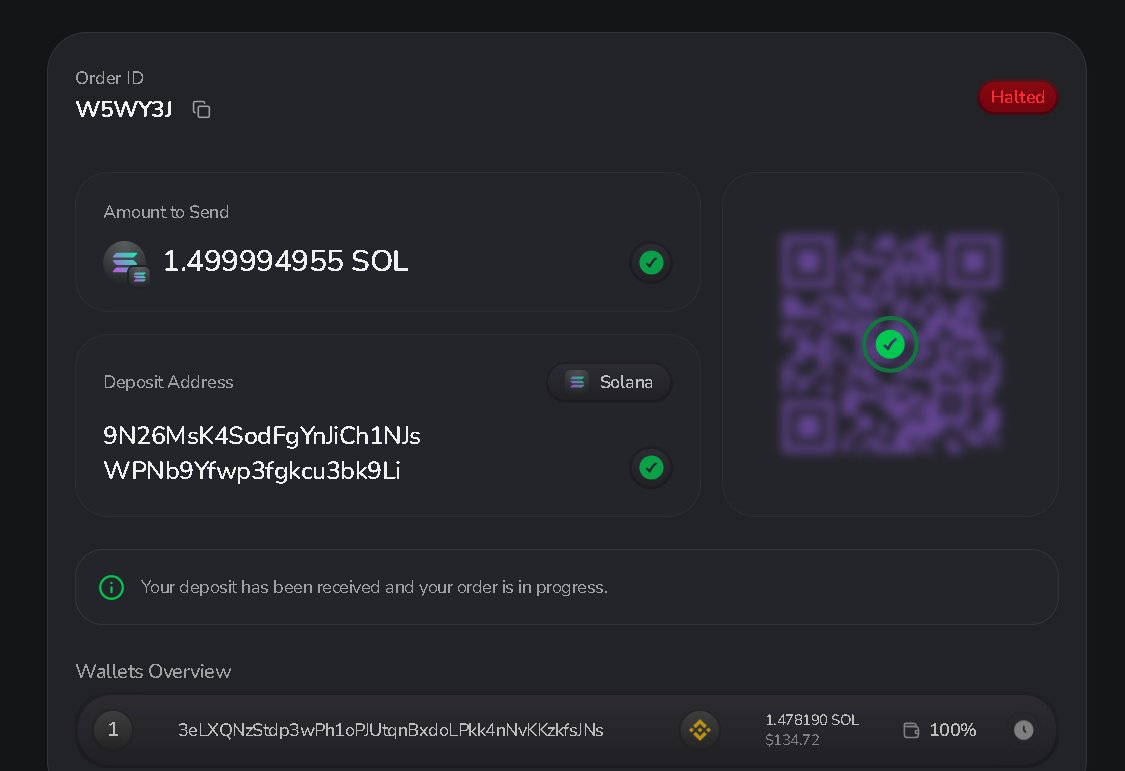Image resolution: width=1125 pixels, height=771 pixels.
Task: Click wallet number 1 badge
Action: (113, 729)
